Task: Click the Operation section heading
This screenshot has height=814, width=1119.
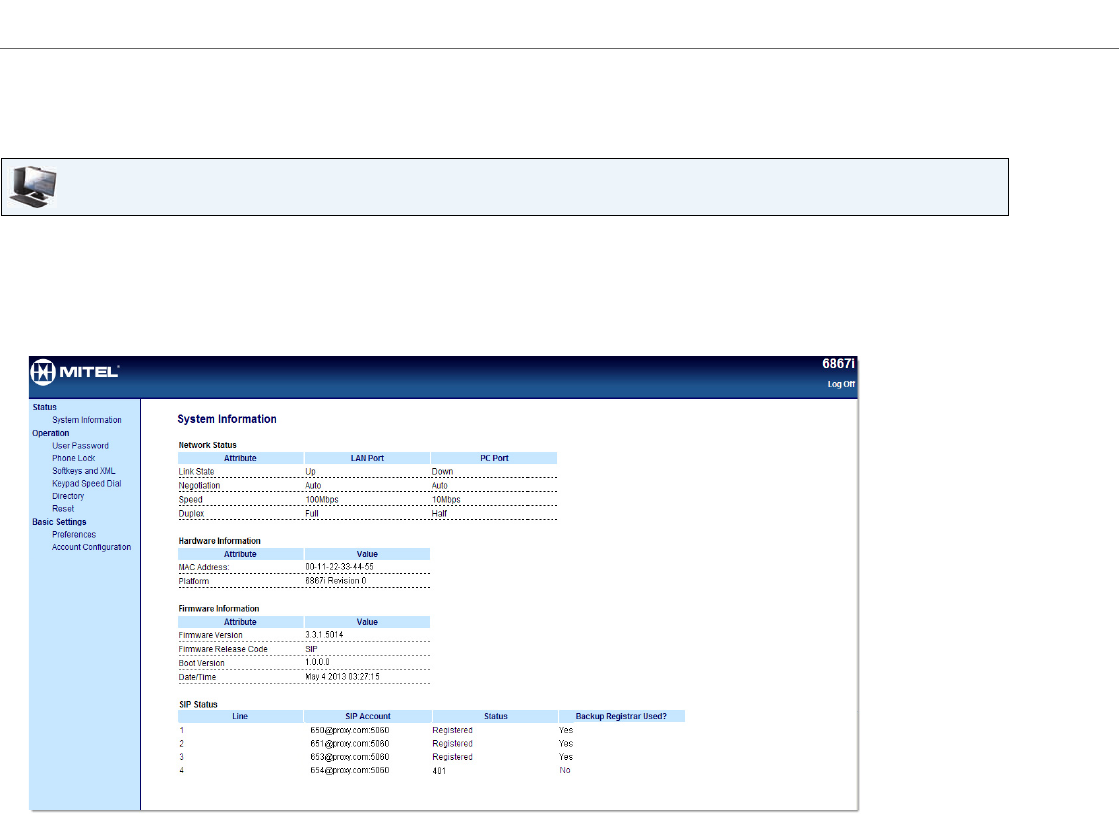Action: (x=51, y=433)
